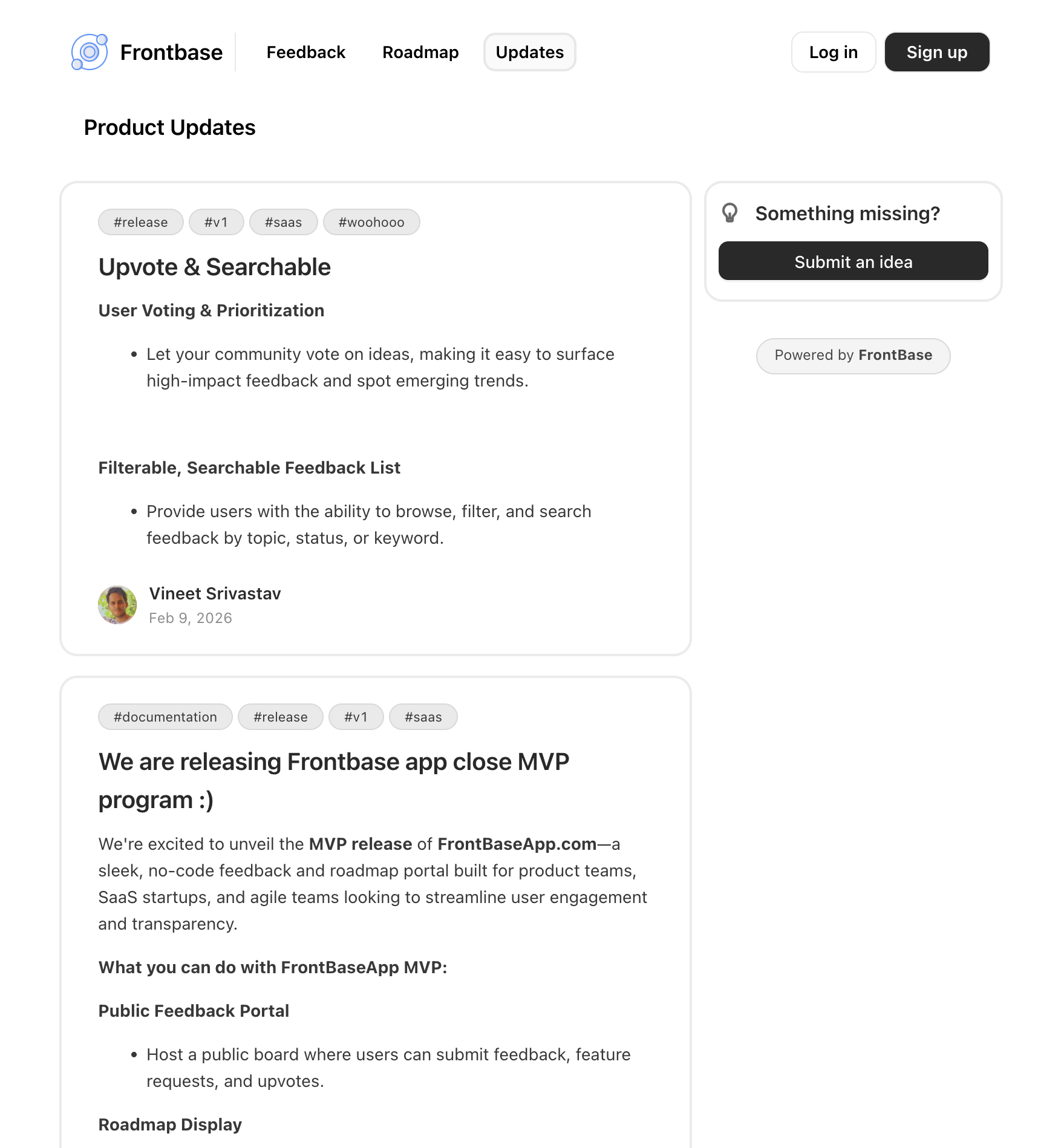Open the Upvote & Searchable update post

coord(214,267)
